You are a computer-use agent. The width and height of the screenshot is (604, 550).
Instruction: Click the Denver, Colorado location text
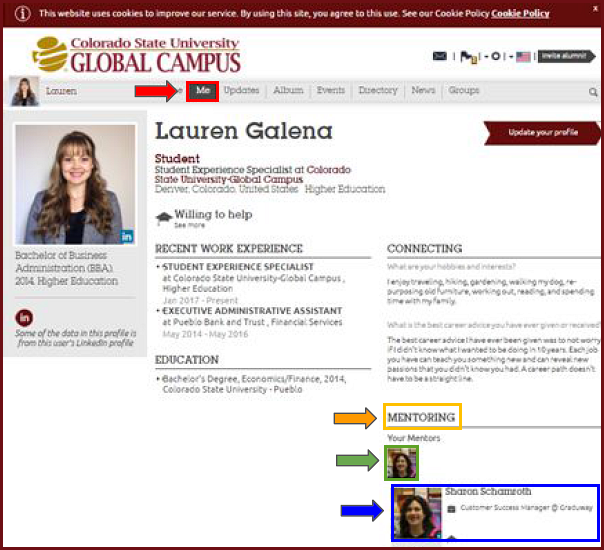[226, 189]
